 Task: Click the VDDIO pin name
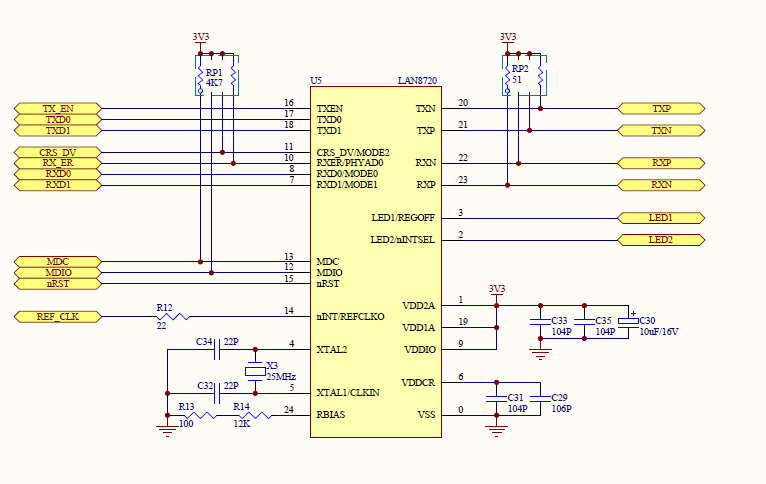click(420, 350)
